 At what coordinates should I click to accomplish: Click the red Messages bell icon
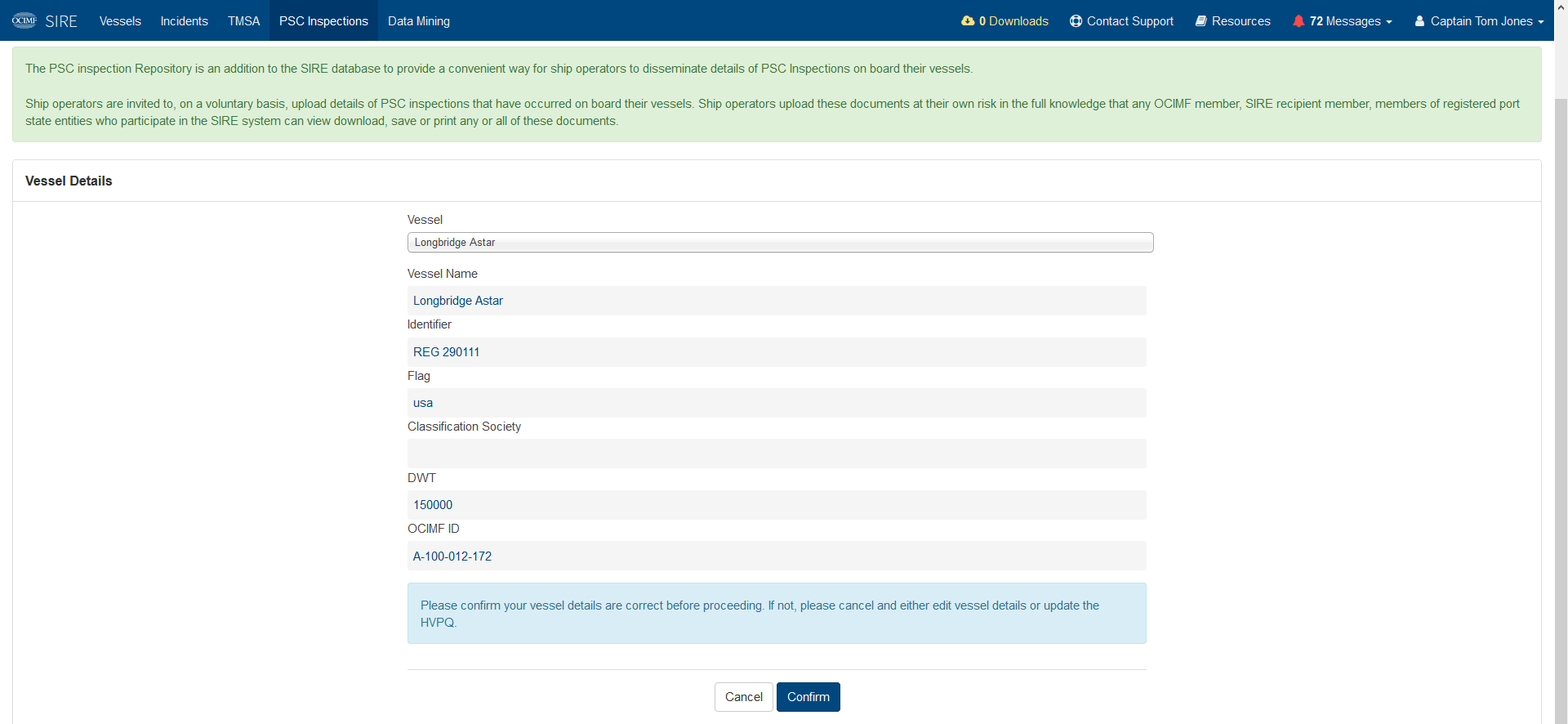1298,21
